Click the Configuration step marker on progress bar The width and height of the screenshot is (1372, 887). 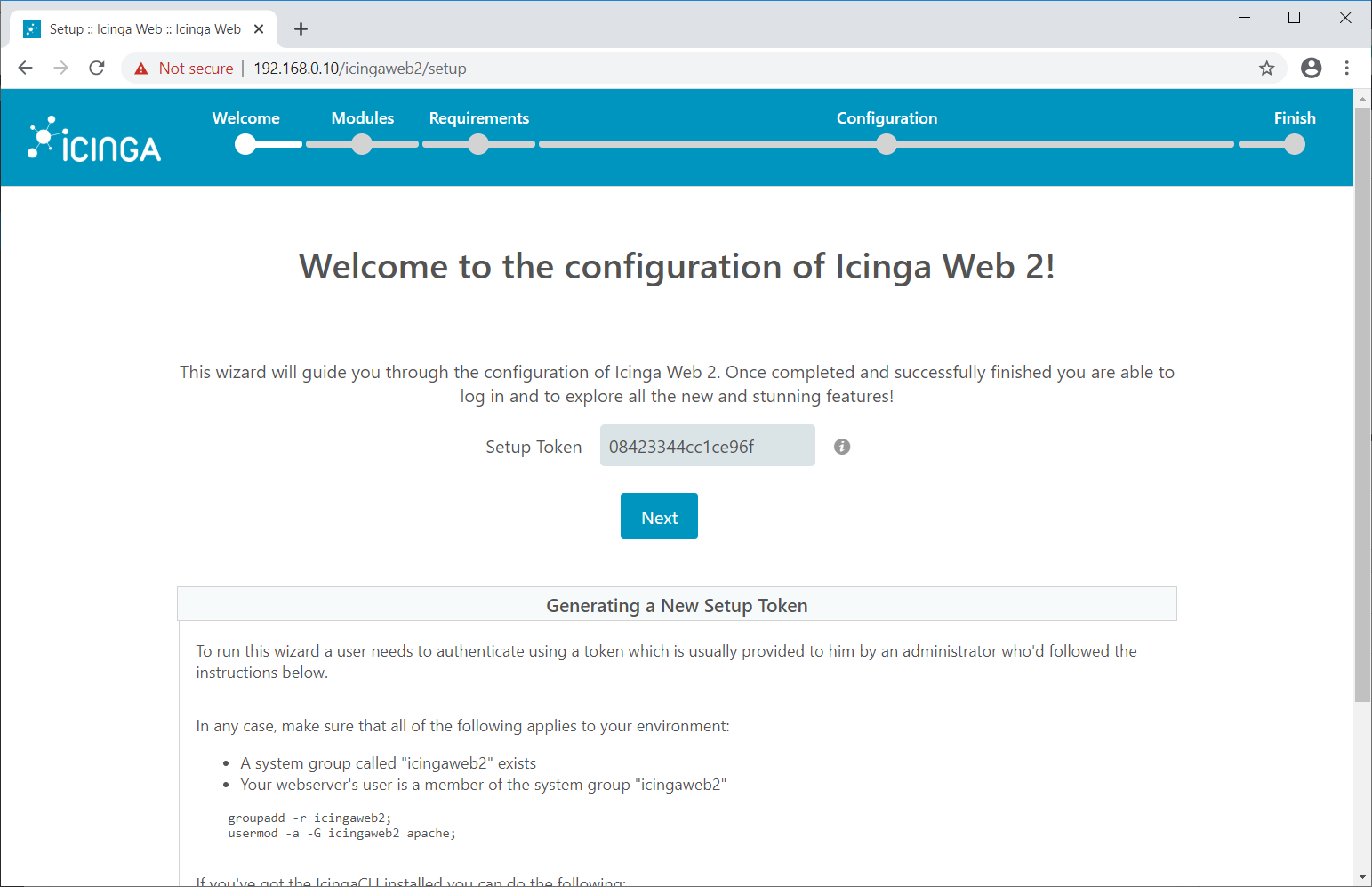887,143
